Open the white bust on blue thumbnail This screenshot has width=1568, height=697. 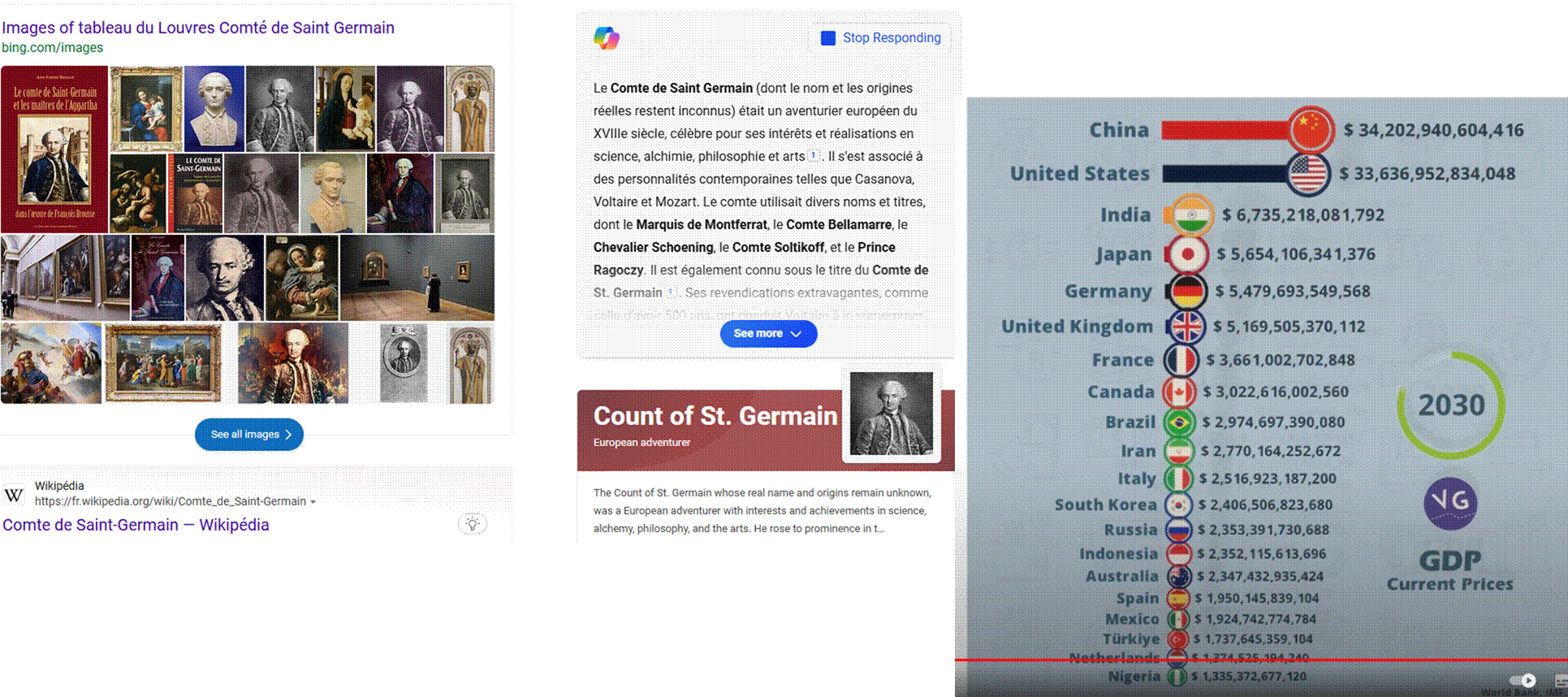tap(214, 109)
